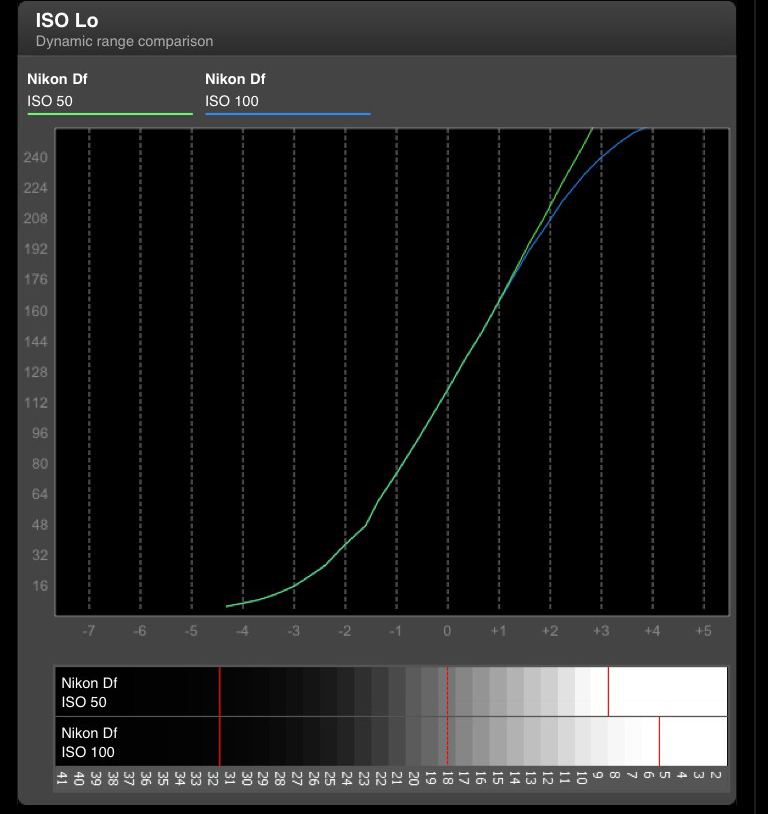
Task: Click the highlight clip marker on ISO 100 strip
Action: [x=659, y=742]
